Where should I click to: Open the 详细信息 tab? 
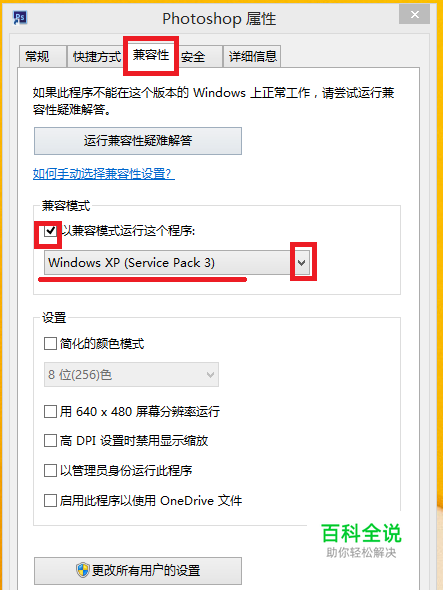click(252, 57)
